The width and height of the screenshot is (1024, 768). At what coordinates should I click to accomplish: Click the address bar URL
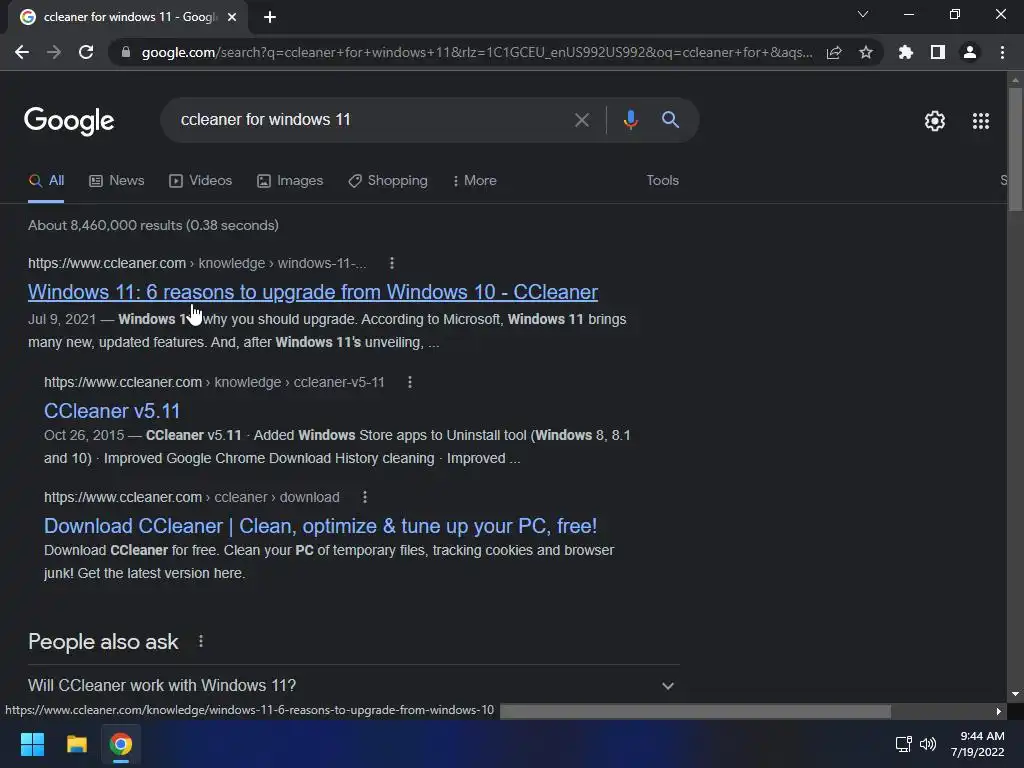coord(477,52)
